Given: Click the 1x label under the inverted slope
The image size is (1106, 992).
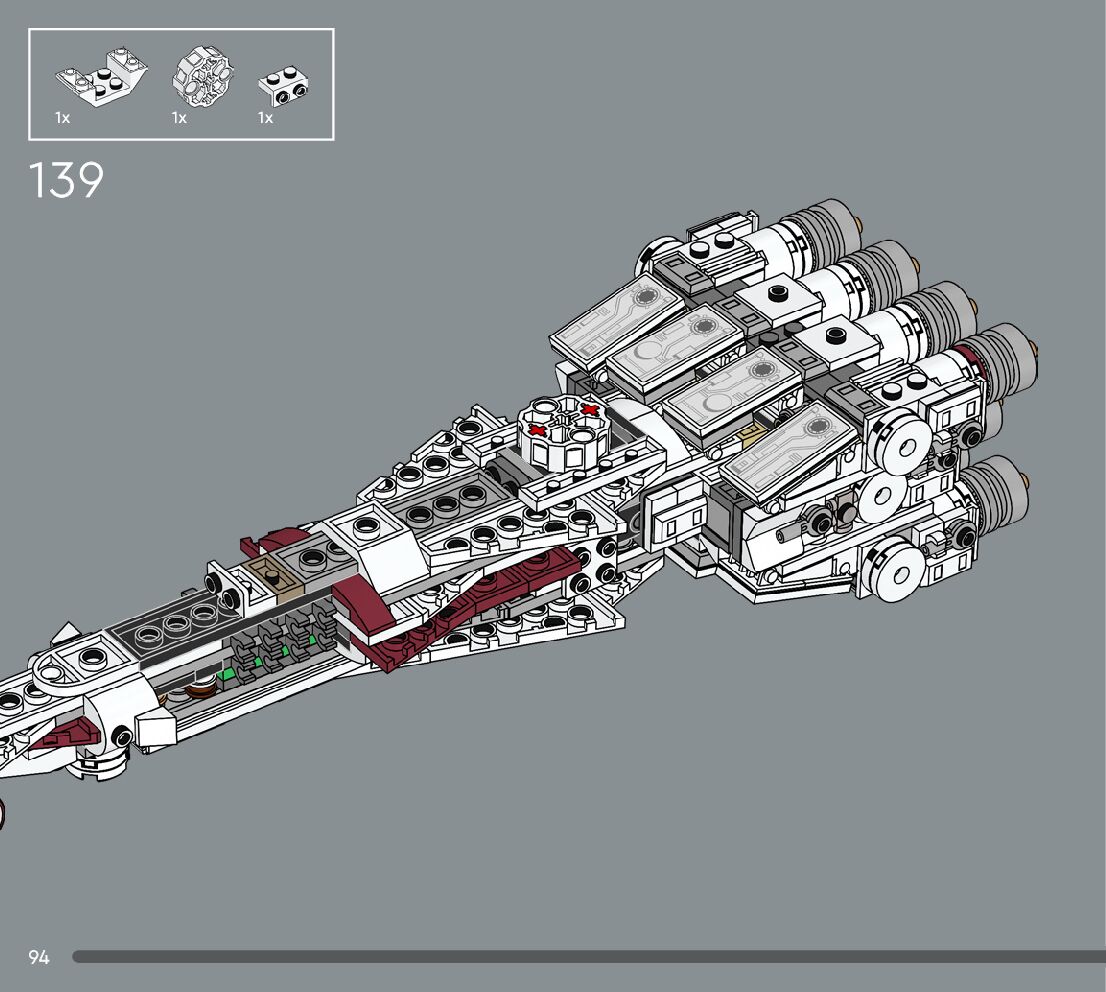Looking at the screenshot, I should 63,118.
